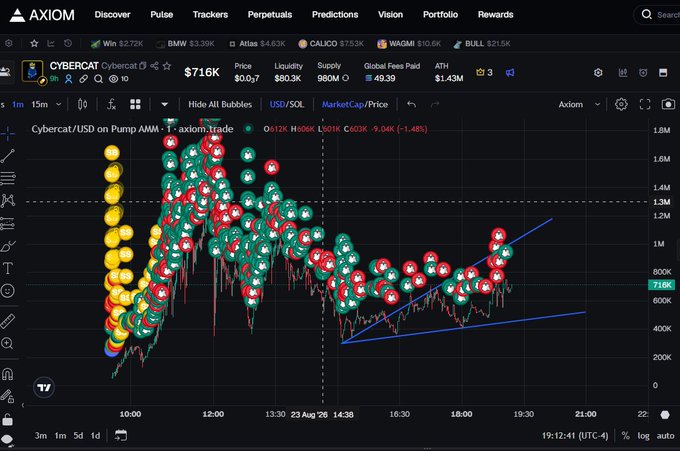Open the history clock icon in ticker bar
This screenshot has width=680, height=451.
68,43
